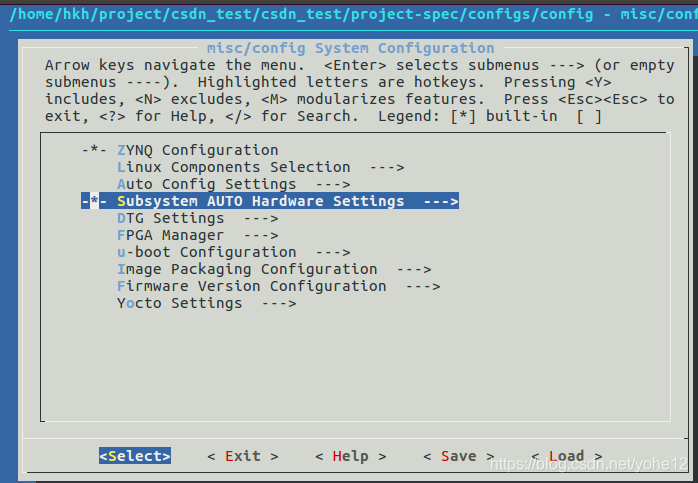Click the Select button
Image resolution: width=698 pixels, height=483 pixels.
(135, 456)
